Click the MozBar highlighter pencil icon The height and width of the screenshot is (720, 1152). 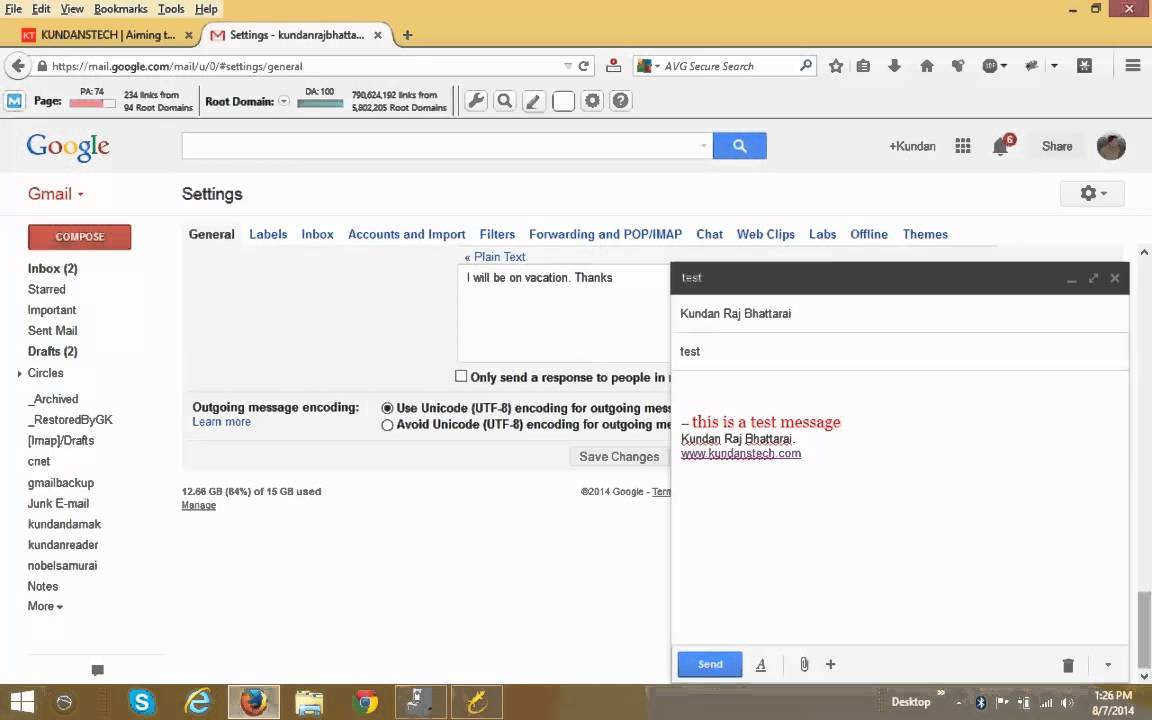(x=533, y=101)
